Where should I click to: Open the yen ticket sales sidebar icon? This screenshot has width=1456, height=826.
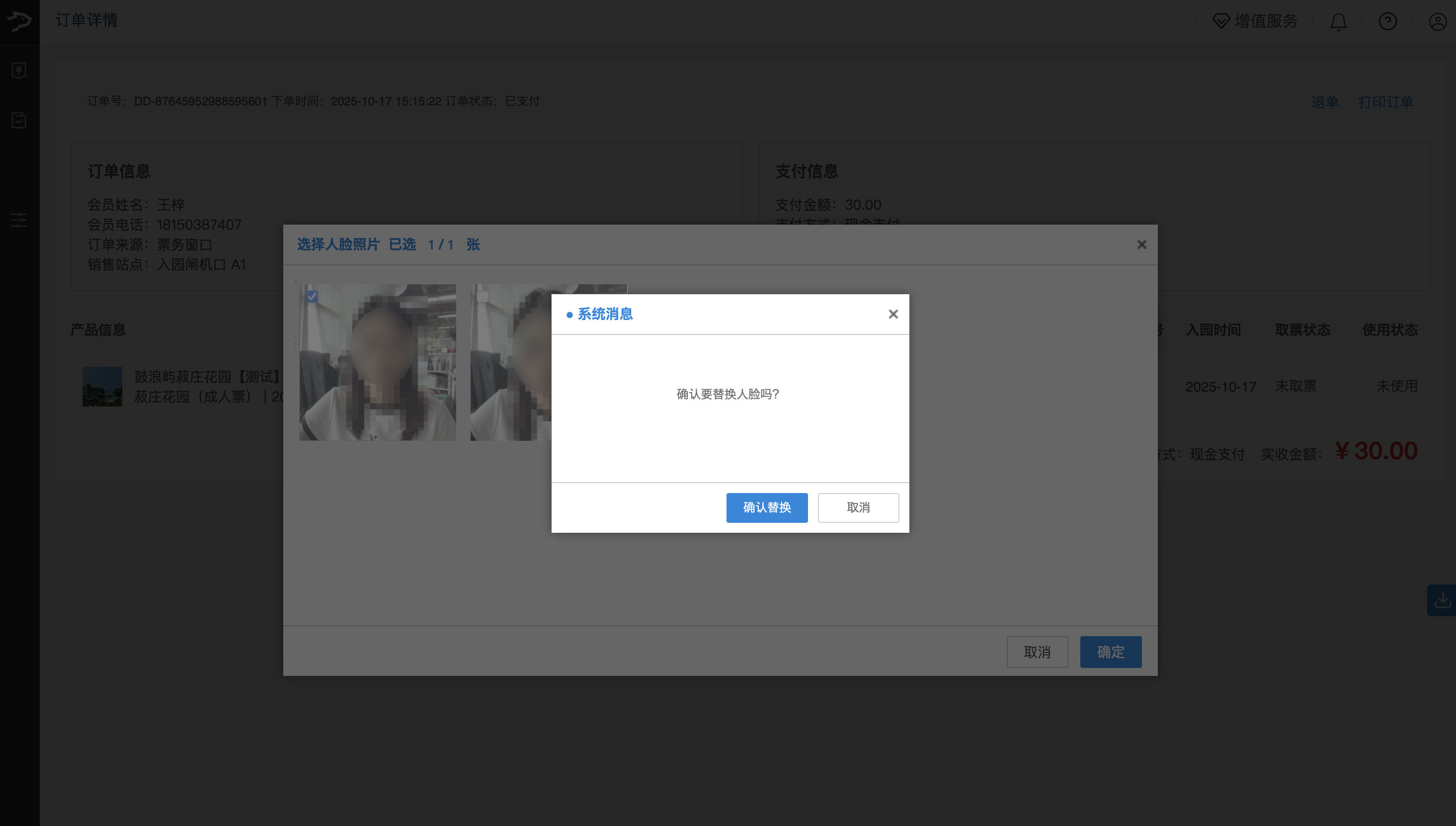[x=19, y=71]
